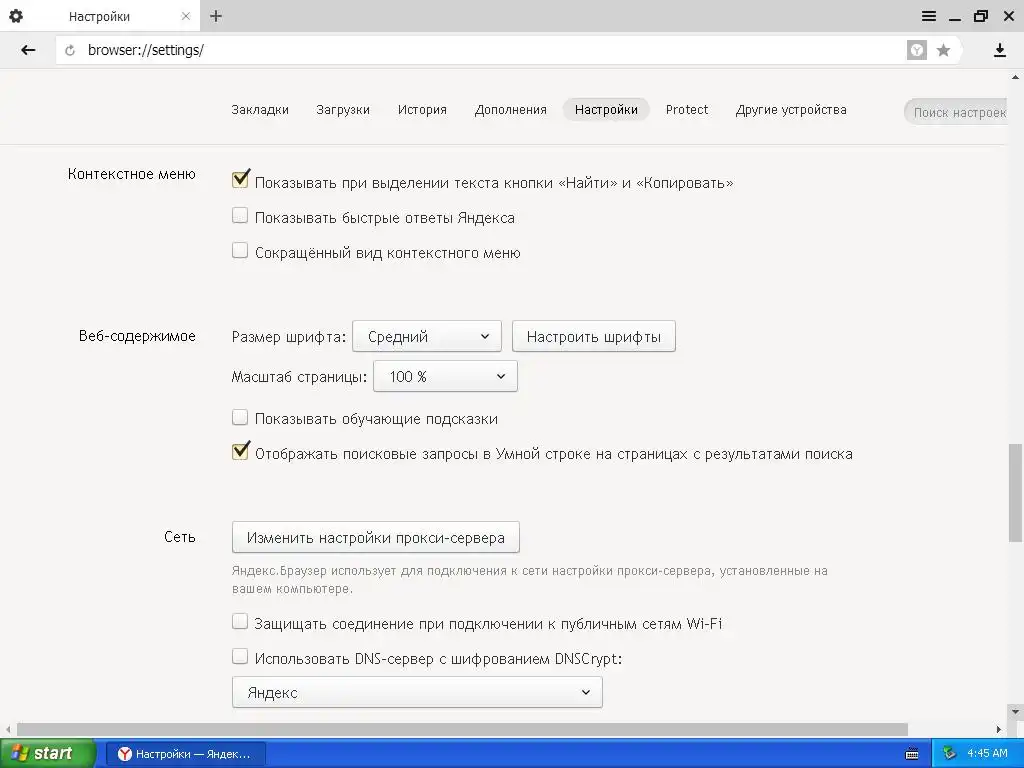The height and width of the screenshot is (768, 1024).
Task: Uncheck Отображать поисковые запросы в Умной строке
Action: click(240, 451)
